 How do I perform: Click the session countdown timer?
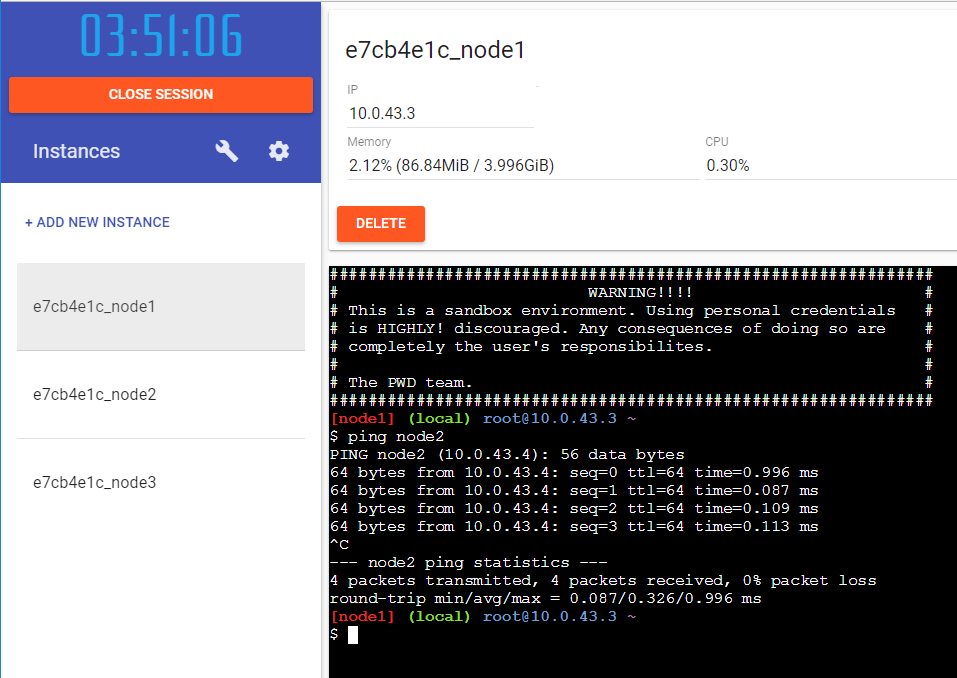pos(161,37)
